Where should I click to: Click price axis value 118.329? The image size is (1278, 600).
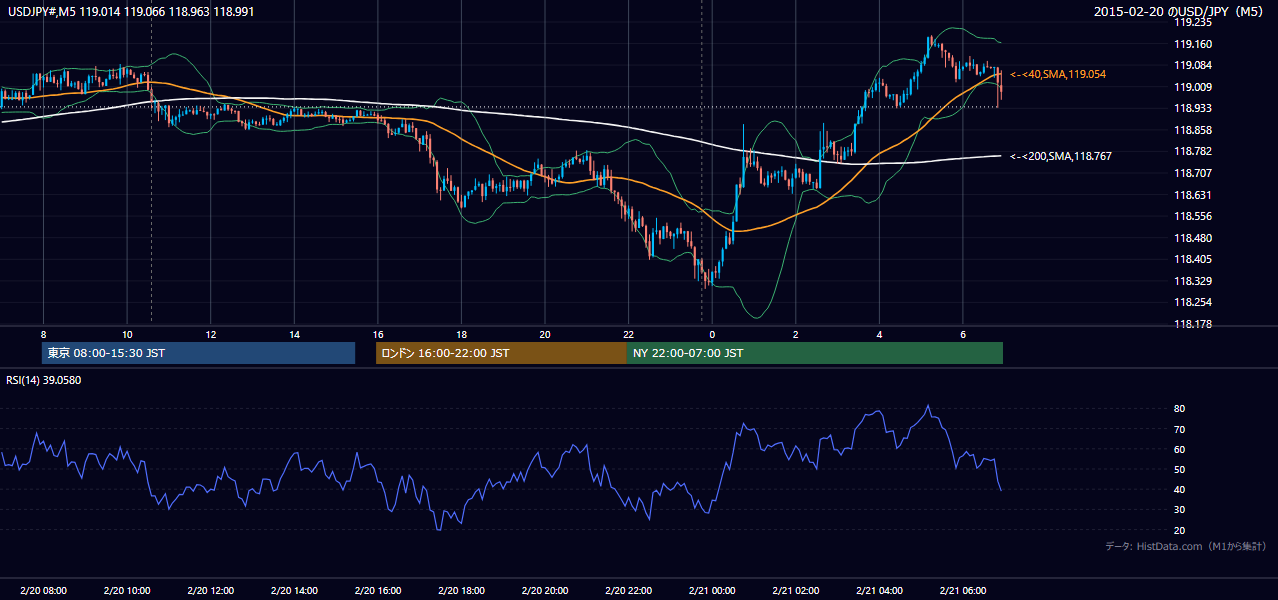1192,281
